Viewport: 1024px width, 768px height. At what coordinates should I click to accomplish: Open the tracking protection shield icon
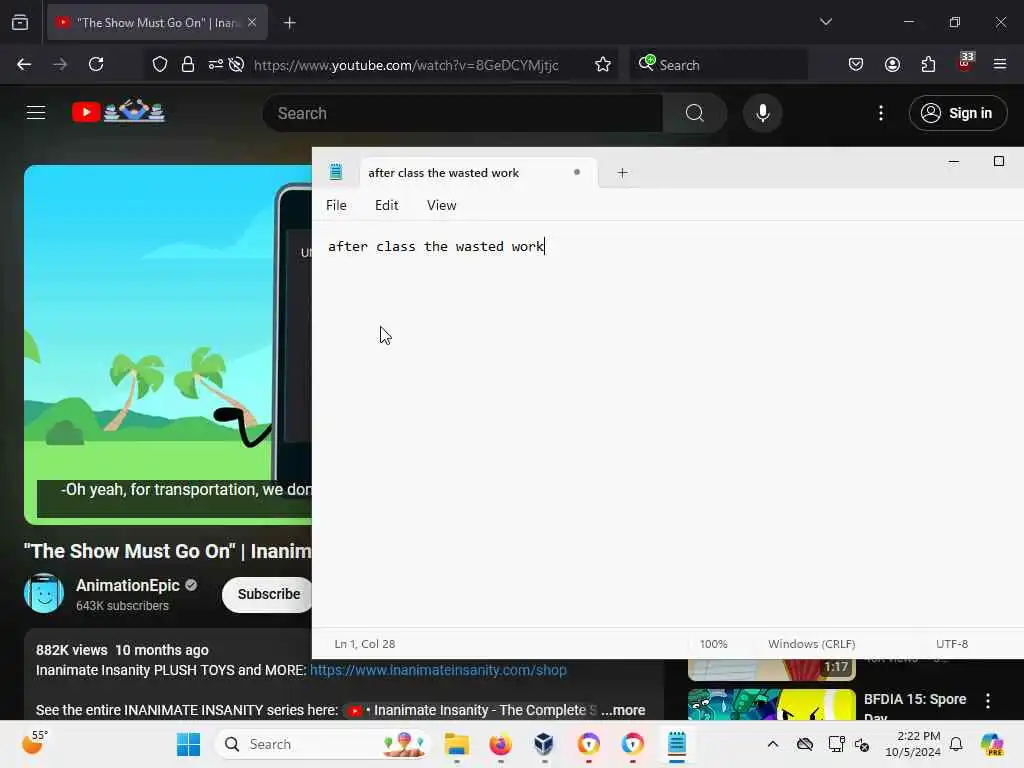point(159,64)
